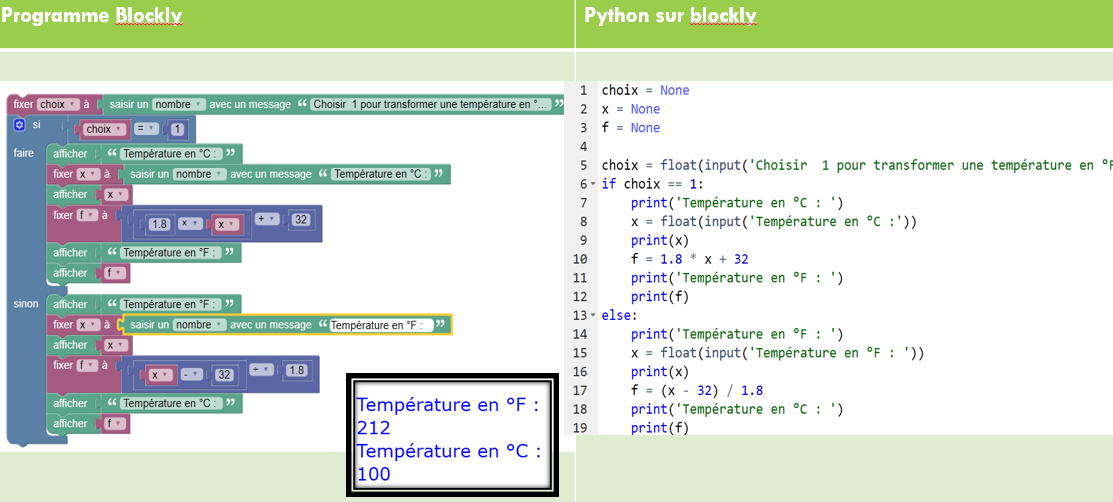Open the x variable dropdown in the x − 32 block

tap(158, 375)
